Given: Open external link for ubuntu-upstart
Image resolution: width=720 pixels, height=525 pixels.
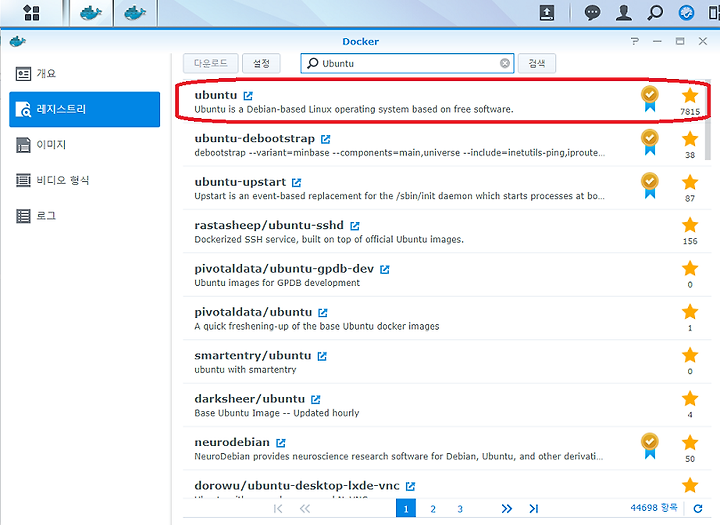Looking at the screenshot, I should 297,182.
